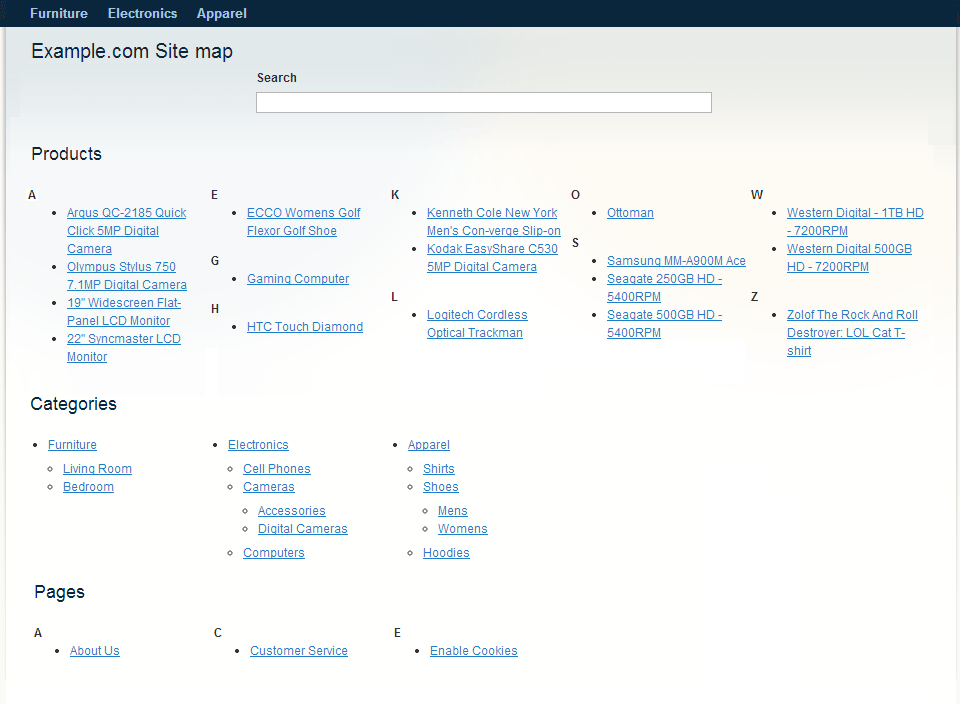Open Western Digital 500GB HD link
This screenshot has height=704, width=960.
pos(849,258)
